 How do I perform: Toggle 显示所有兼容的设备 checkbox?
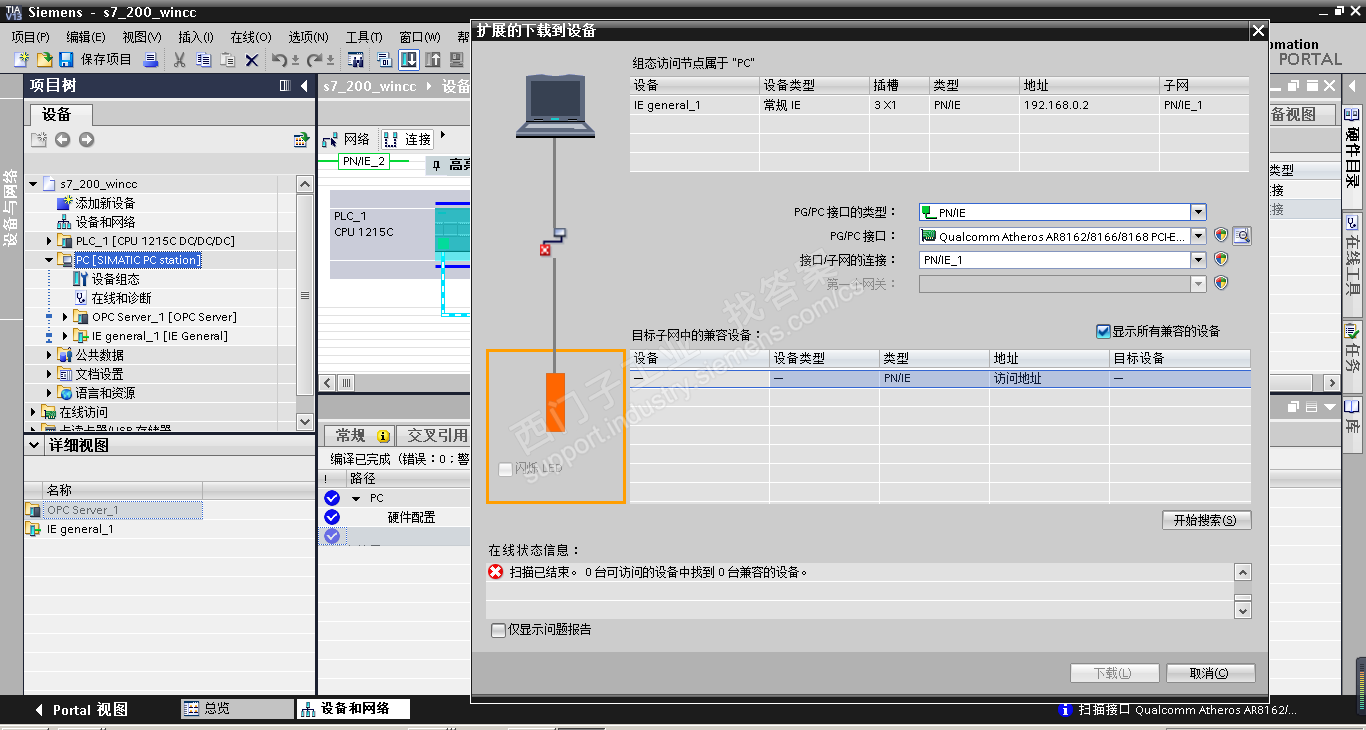(1103, 331)
